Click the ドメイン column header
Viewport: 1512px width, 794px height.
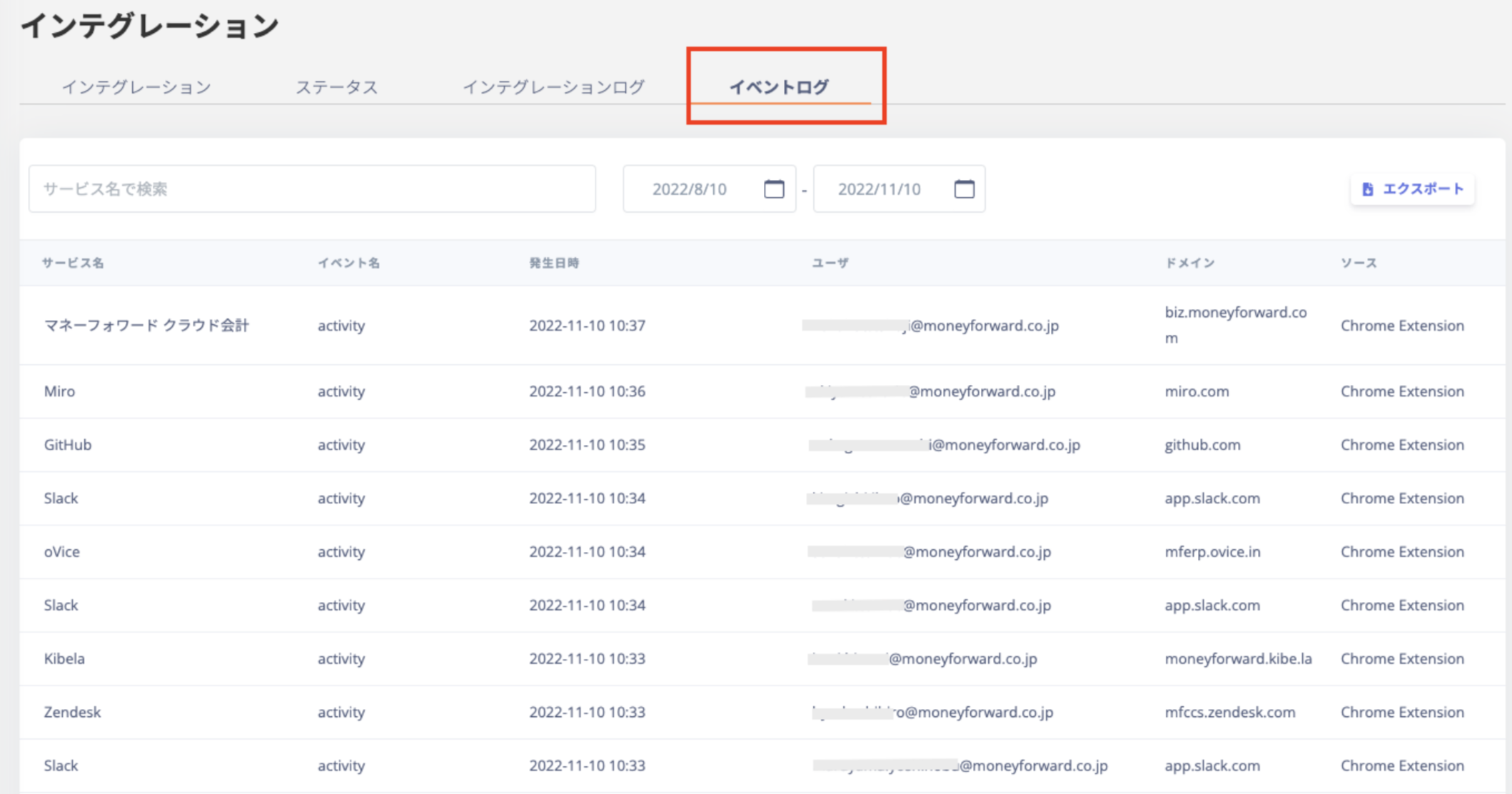1189,263
